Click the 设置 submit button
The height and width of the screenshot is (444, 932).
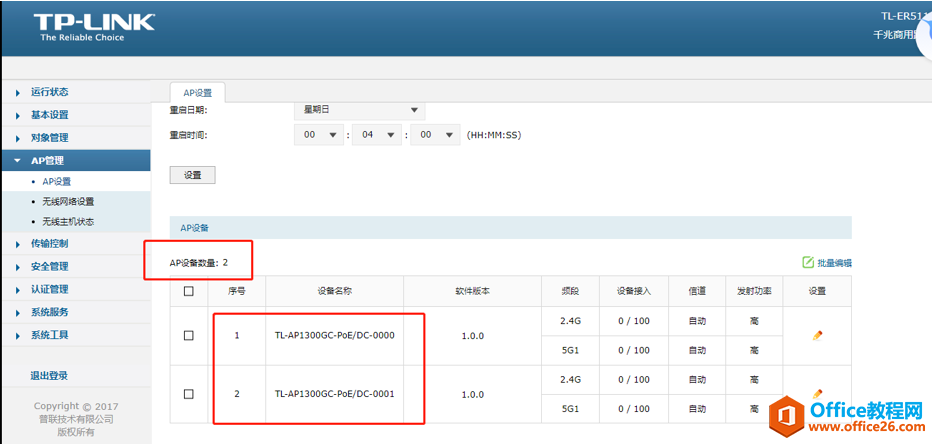(x=193, y=175)
